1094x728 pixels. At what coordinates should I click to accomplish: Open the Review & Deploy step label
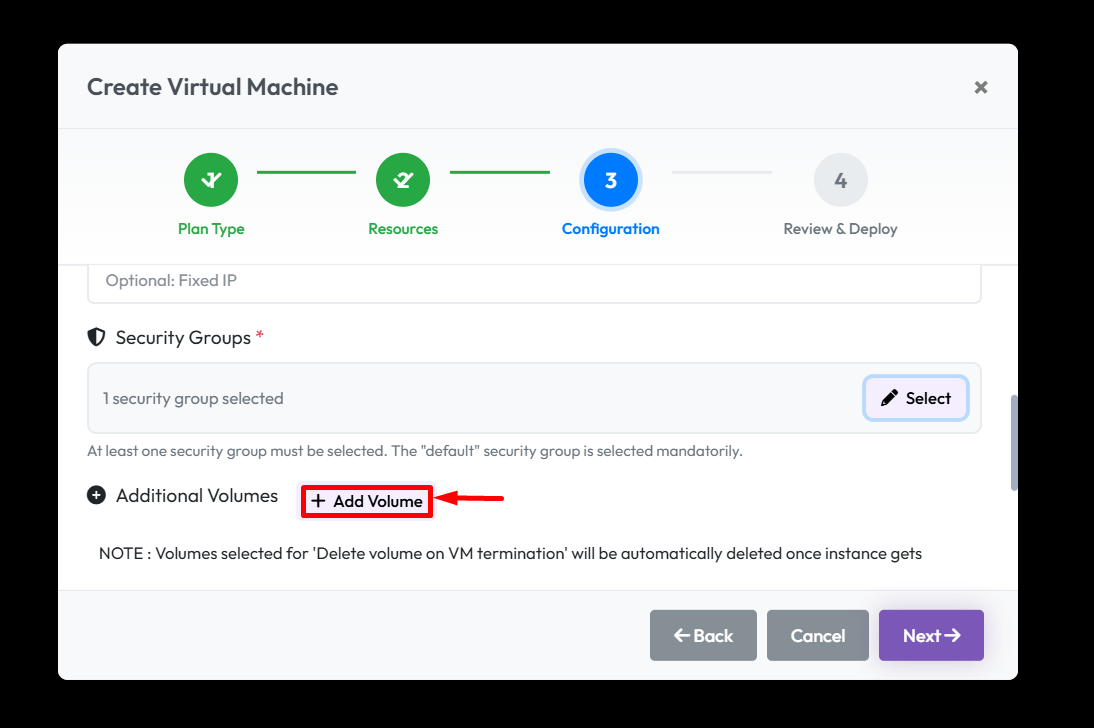pos(840,229)
